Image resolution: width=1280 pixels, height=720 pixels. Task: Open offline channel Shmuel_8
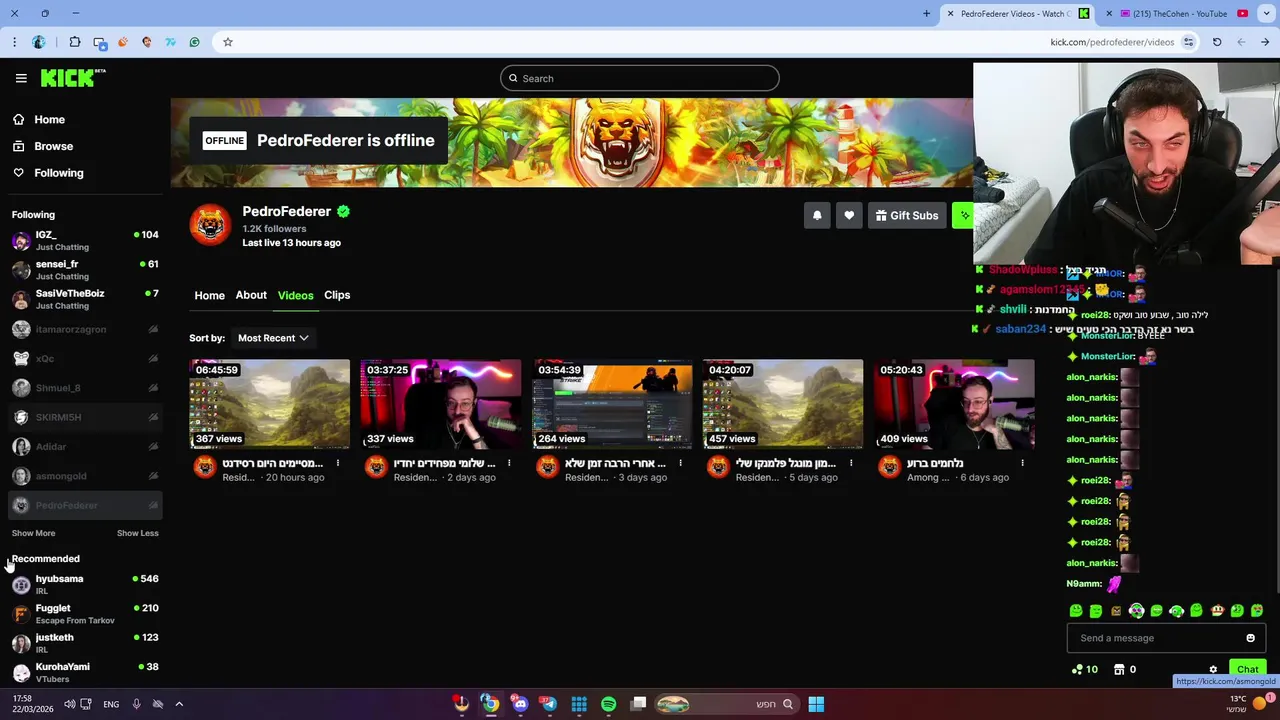85,388
